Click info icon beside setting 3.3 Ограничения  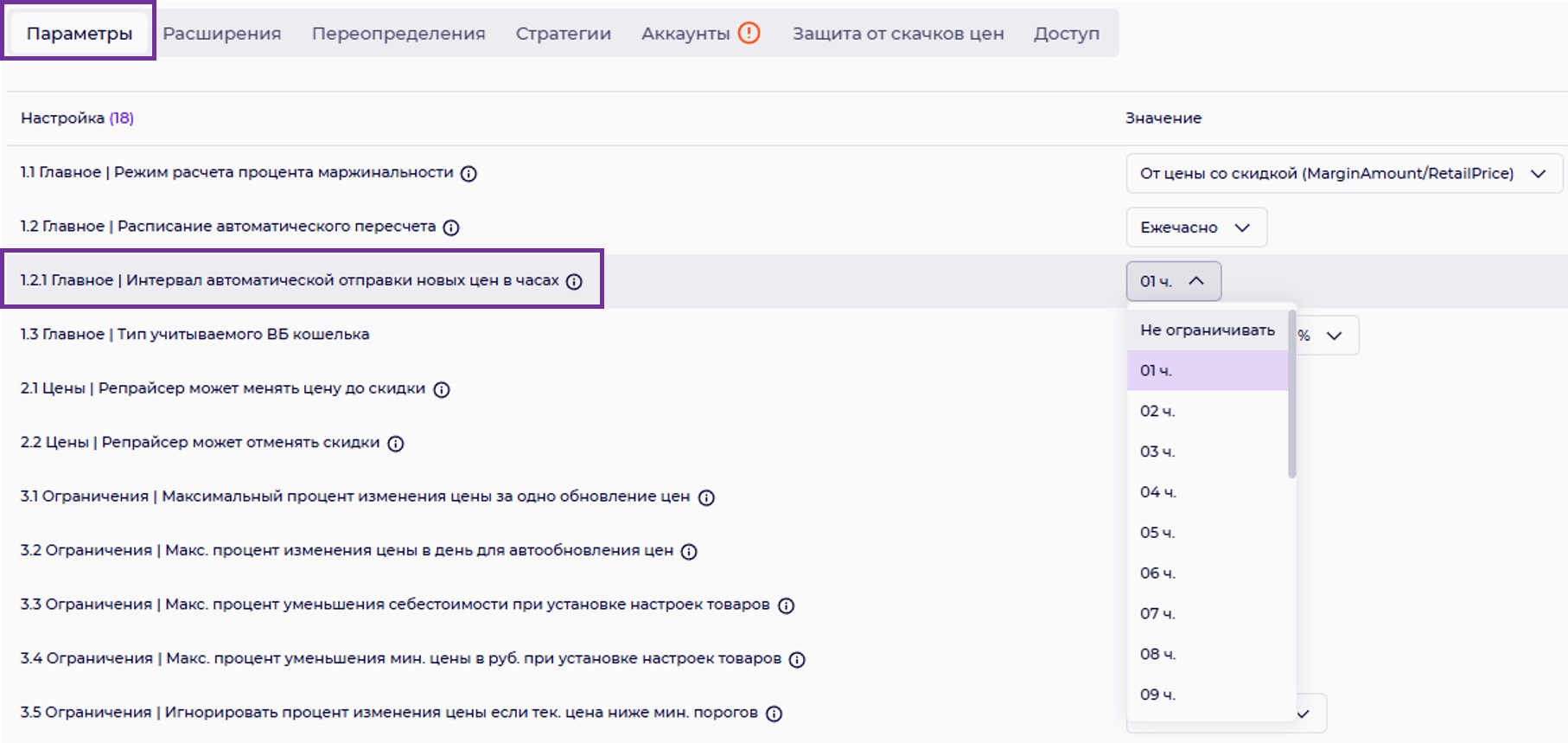(x=786, y=605)
